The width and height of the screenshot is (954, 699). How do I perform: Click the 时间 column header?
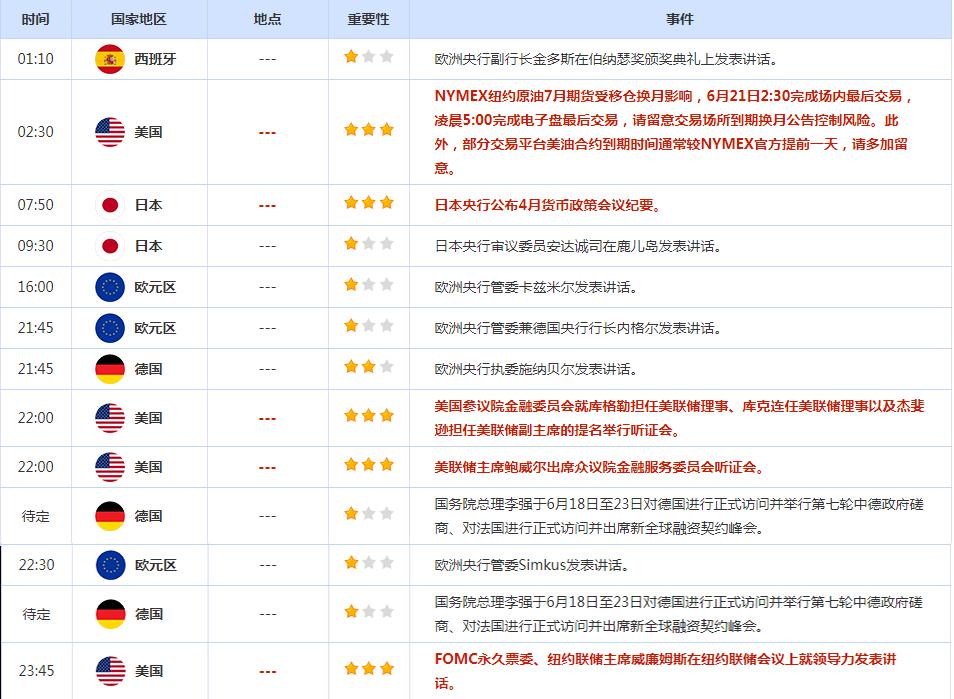(35, 19)
